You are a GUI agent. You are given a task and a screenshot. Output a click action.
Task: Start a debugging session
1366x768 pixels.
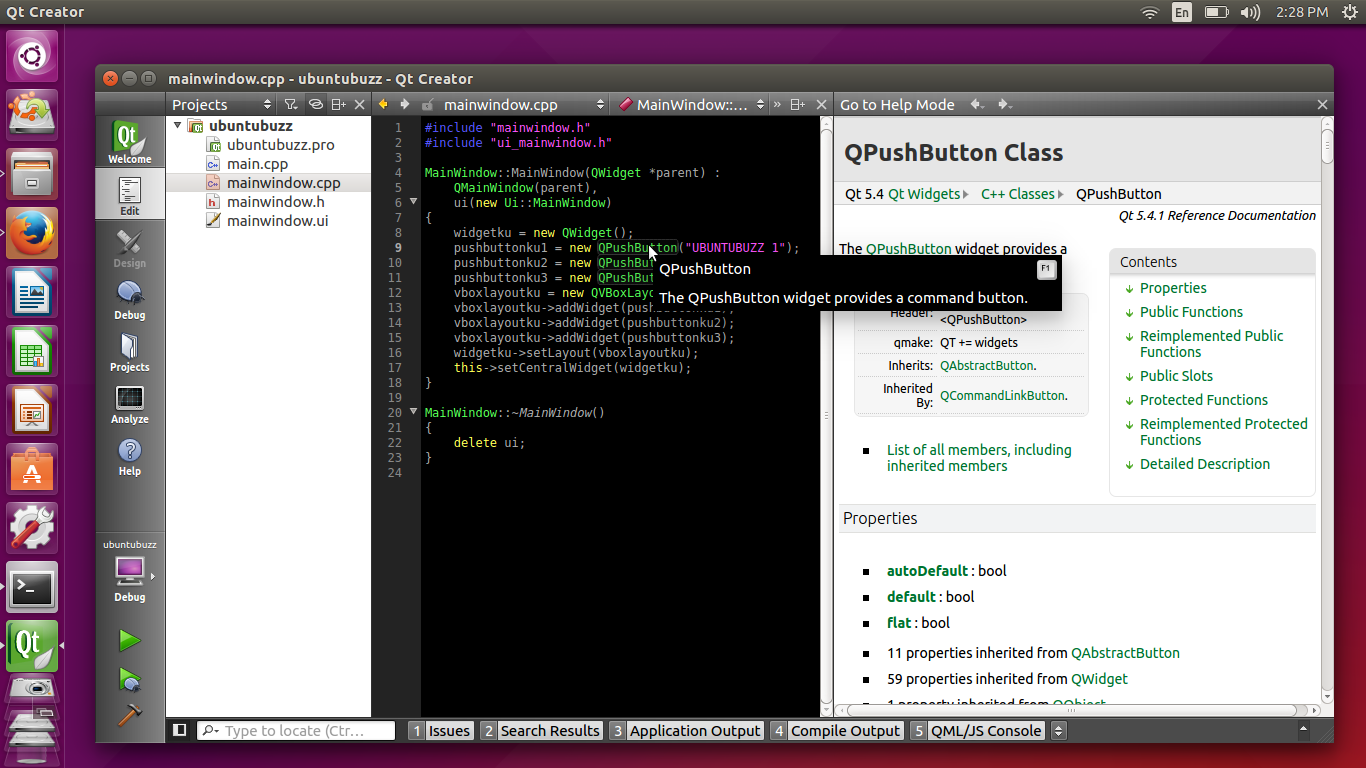click(x=129, y=678)
